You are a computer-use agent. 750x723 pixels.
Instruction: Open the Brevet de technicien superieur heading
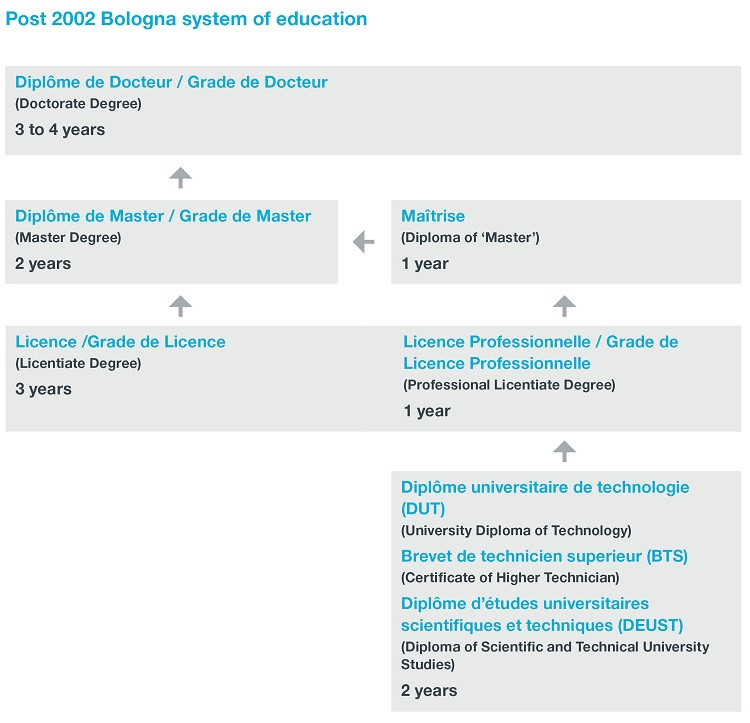point(544,556)
